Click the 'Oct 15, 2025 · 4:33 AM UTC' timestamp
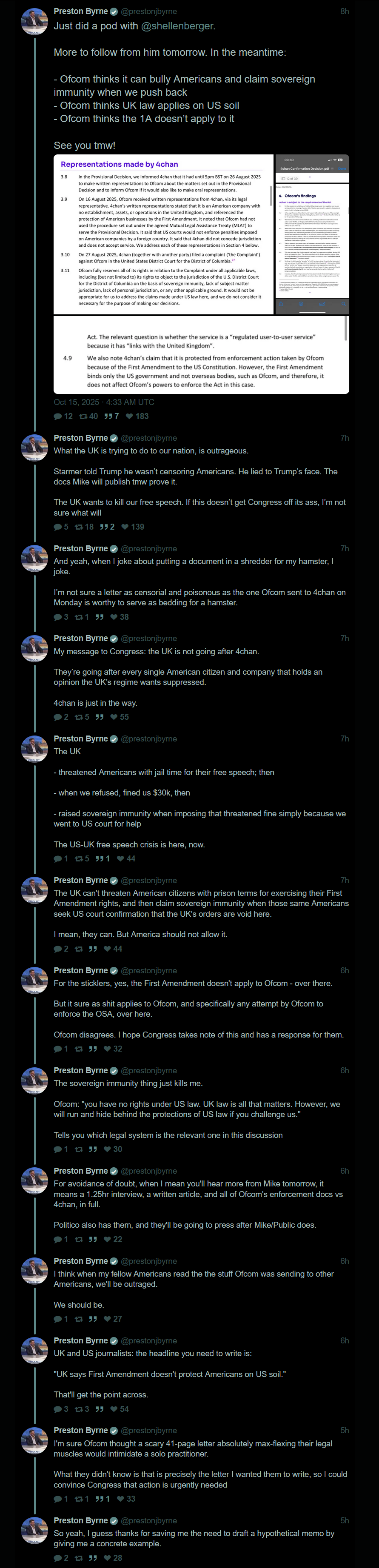Image resolution: width=379 pixels, height=1568 pixels. coord(104,402)
